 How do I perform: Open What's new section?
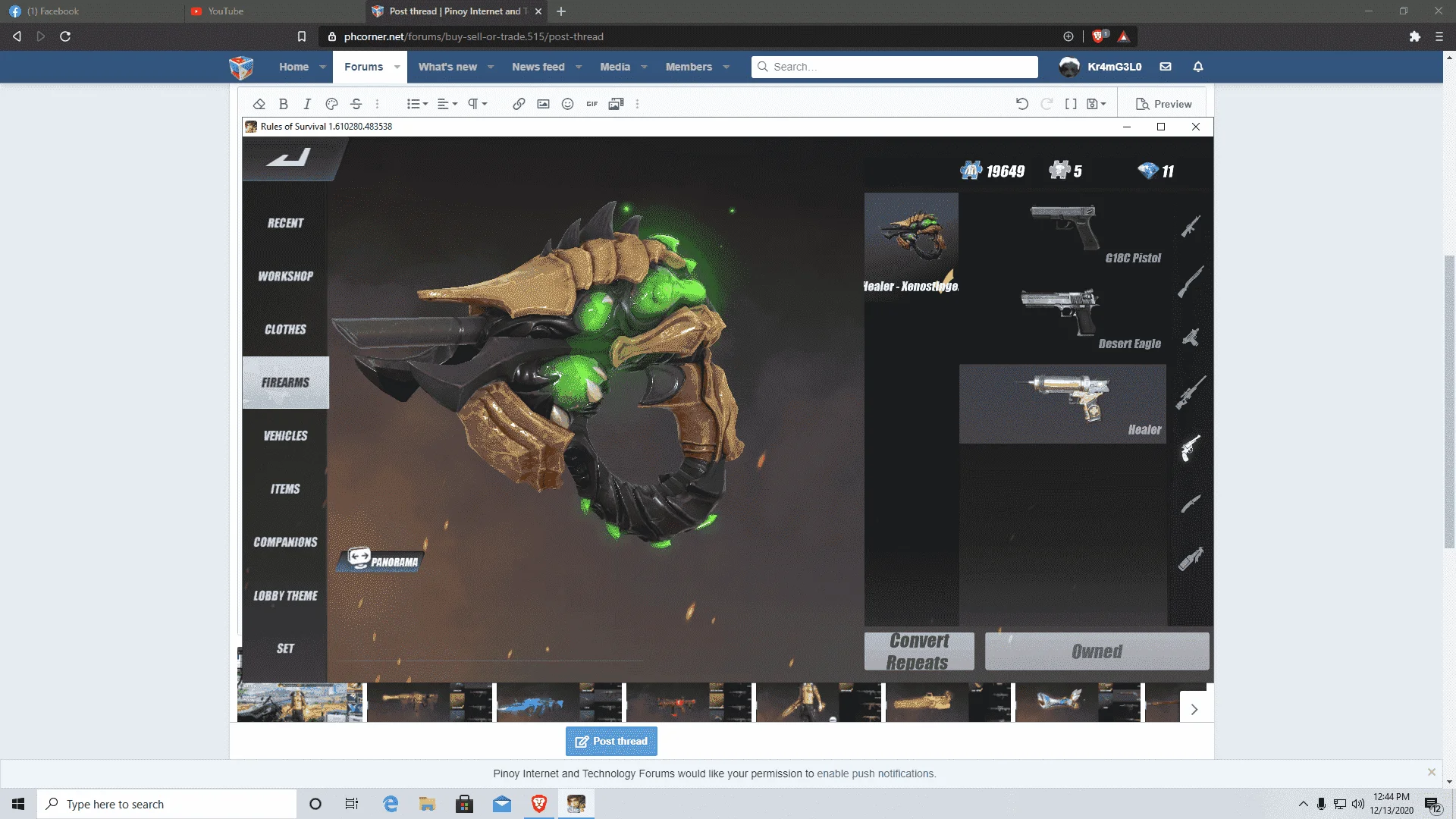tap(447, 67)
